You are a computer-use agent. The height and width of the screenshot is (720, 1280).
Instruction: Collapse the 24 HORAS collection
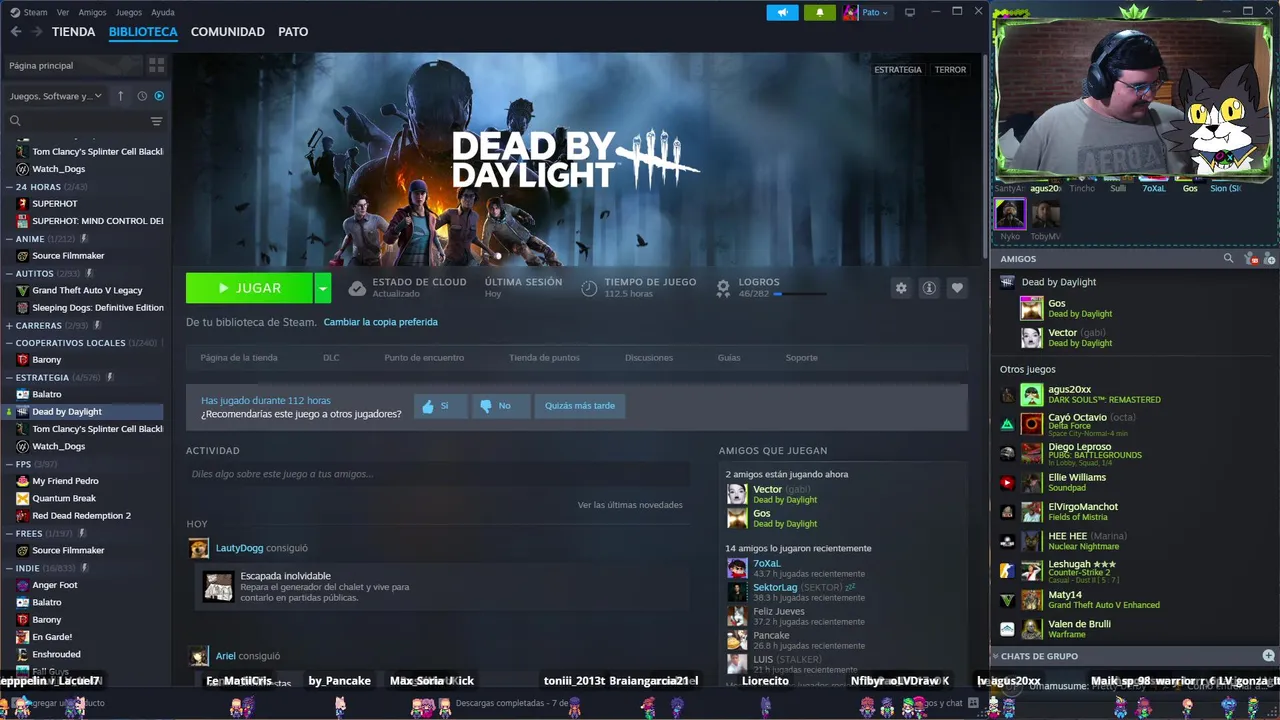pos(9,187)
